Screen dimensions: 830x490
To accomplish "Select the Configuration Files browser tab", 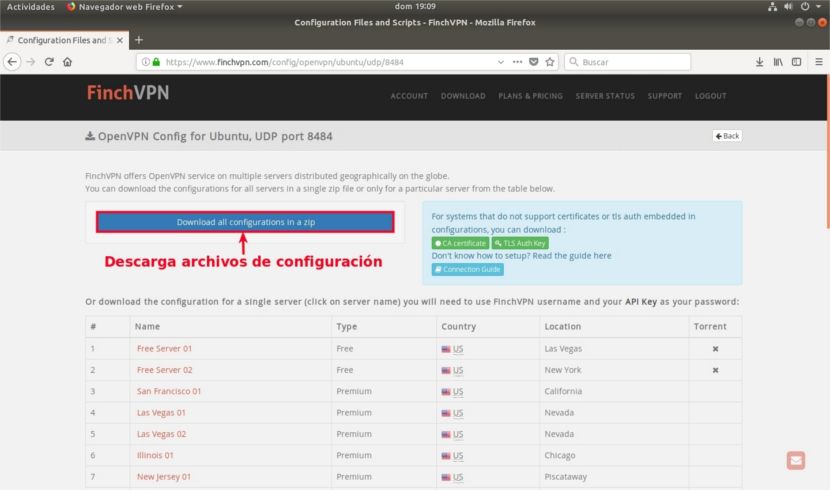I will pos(65,40).
